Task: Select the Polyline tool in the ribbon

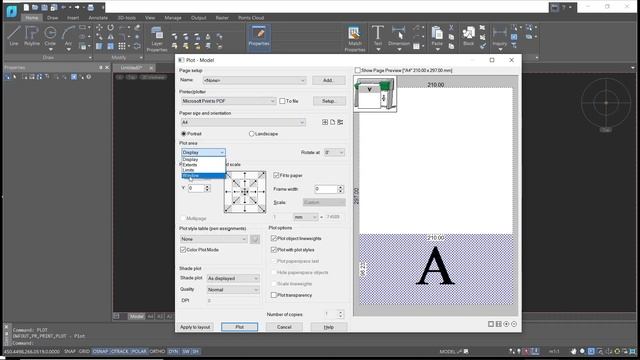Action: click(x=32, y=35)
